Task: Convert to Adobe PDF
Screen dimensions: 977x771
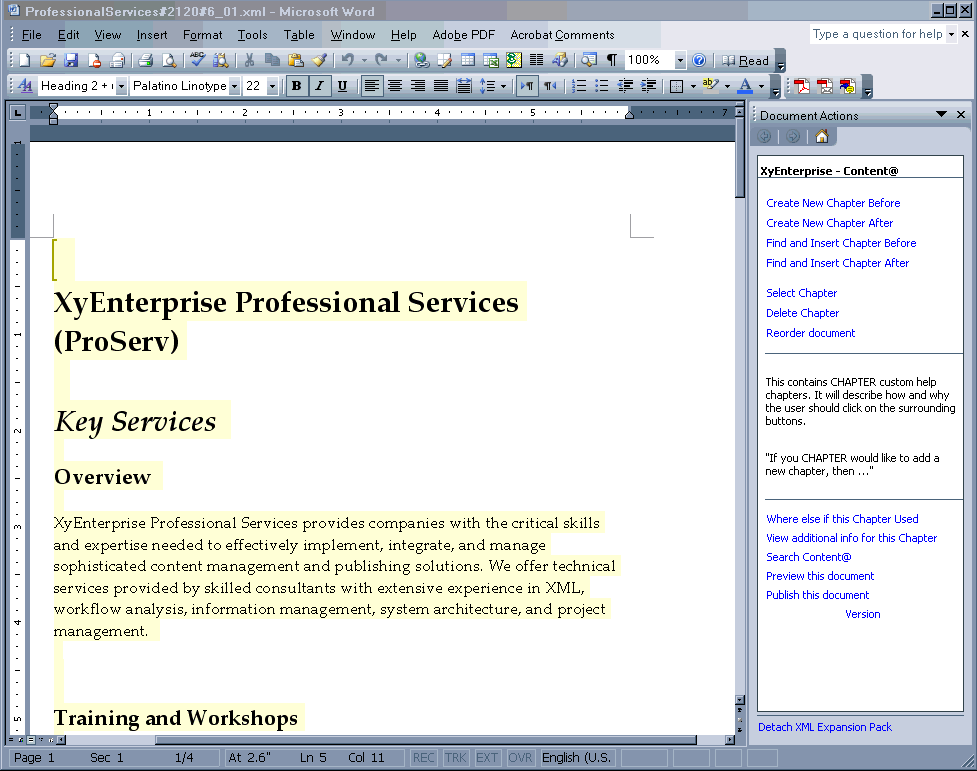Action: [x=802, y=86]
